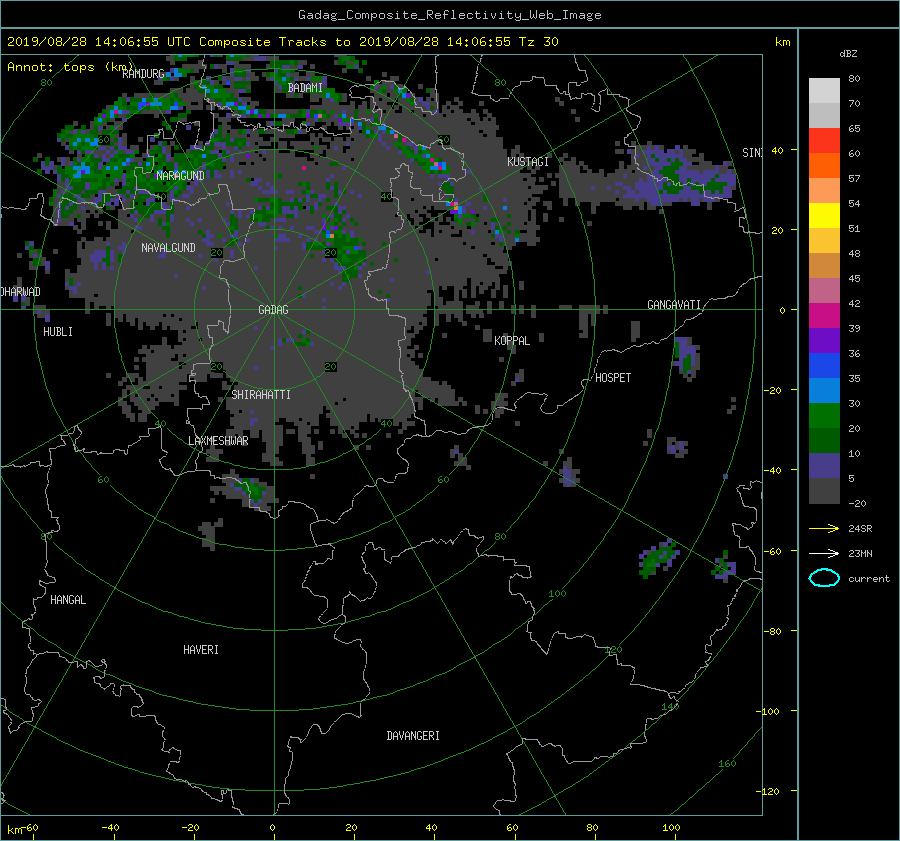900x841 pixels.
Task: Click the 40 km right axis tick label
Action: 777,150
